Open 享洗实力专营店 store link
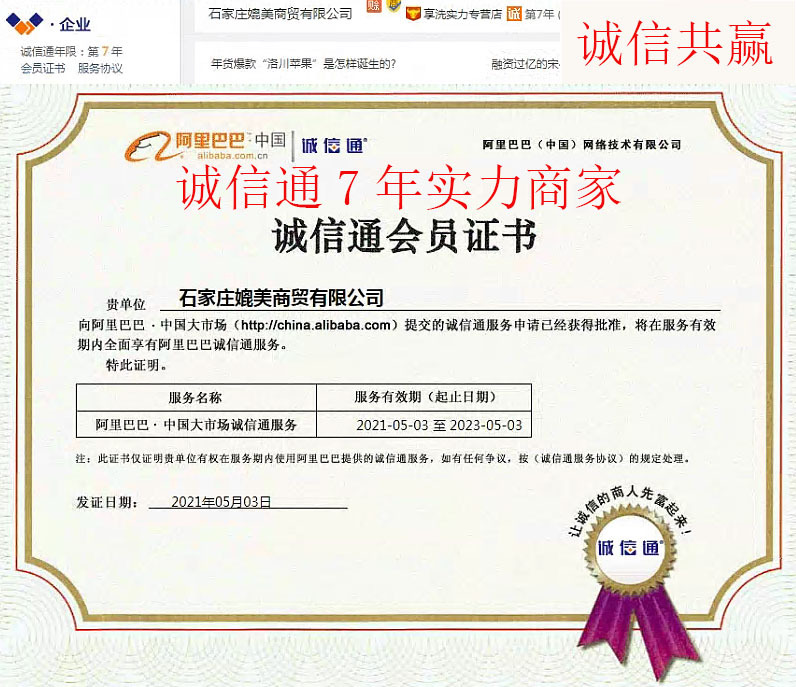796x687 pixels. [x=462, y=14]
